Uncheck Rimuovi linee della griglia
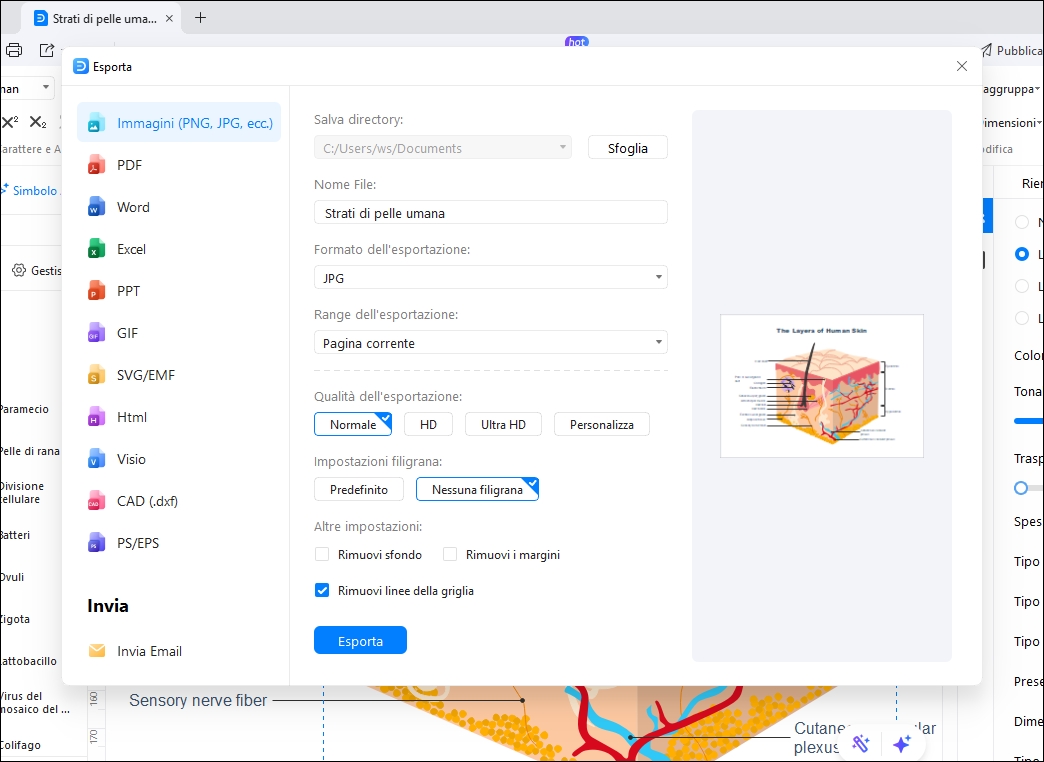This screenshot has width=1044, height=762. tap(322, 590)
